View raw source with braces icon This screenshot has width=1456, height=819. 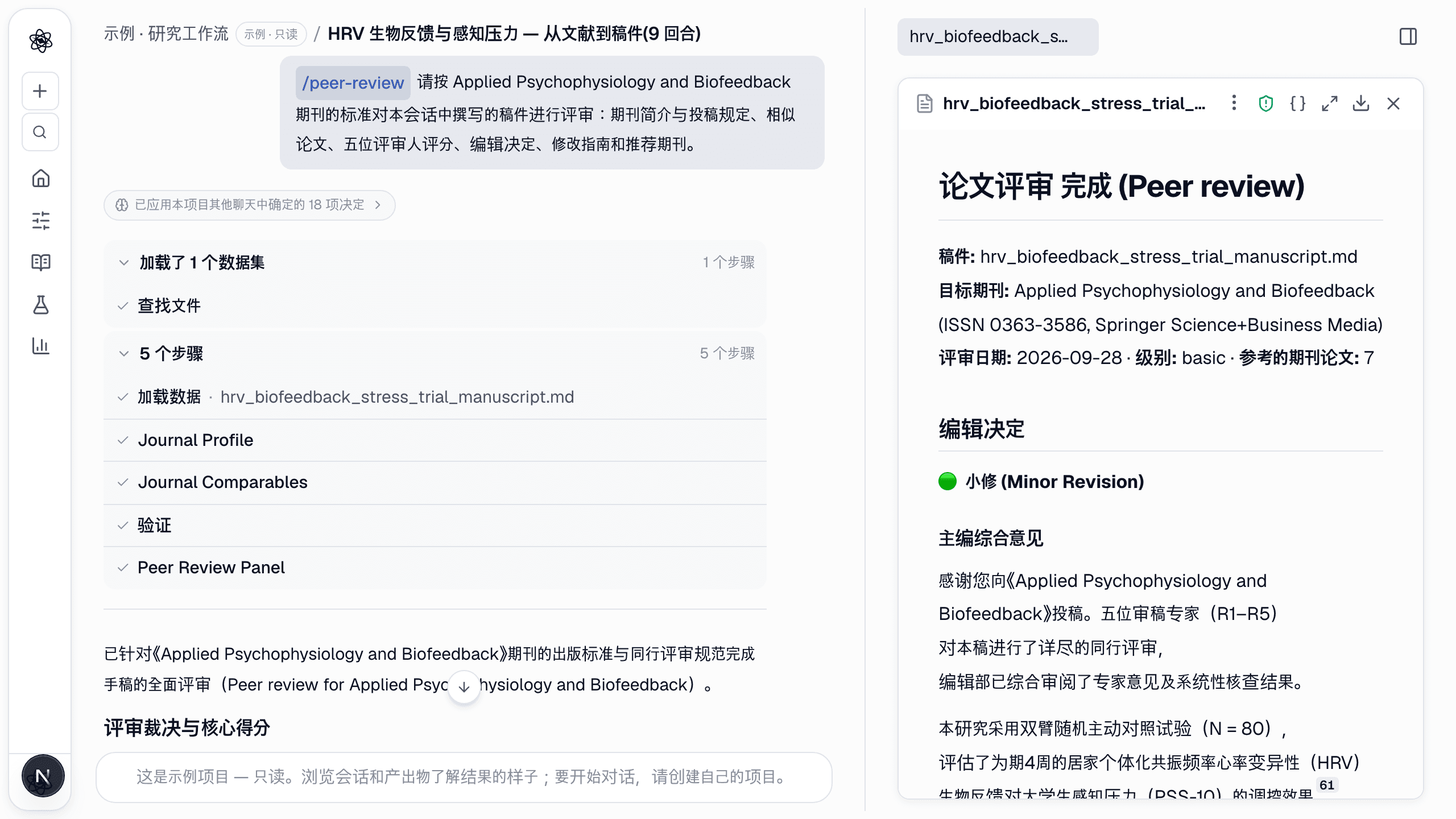click(x=1297, y=104)
